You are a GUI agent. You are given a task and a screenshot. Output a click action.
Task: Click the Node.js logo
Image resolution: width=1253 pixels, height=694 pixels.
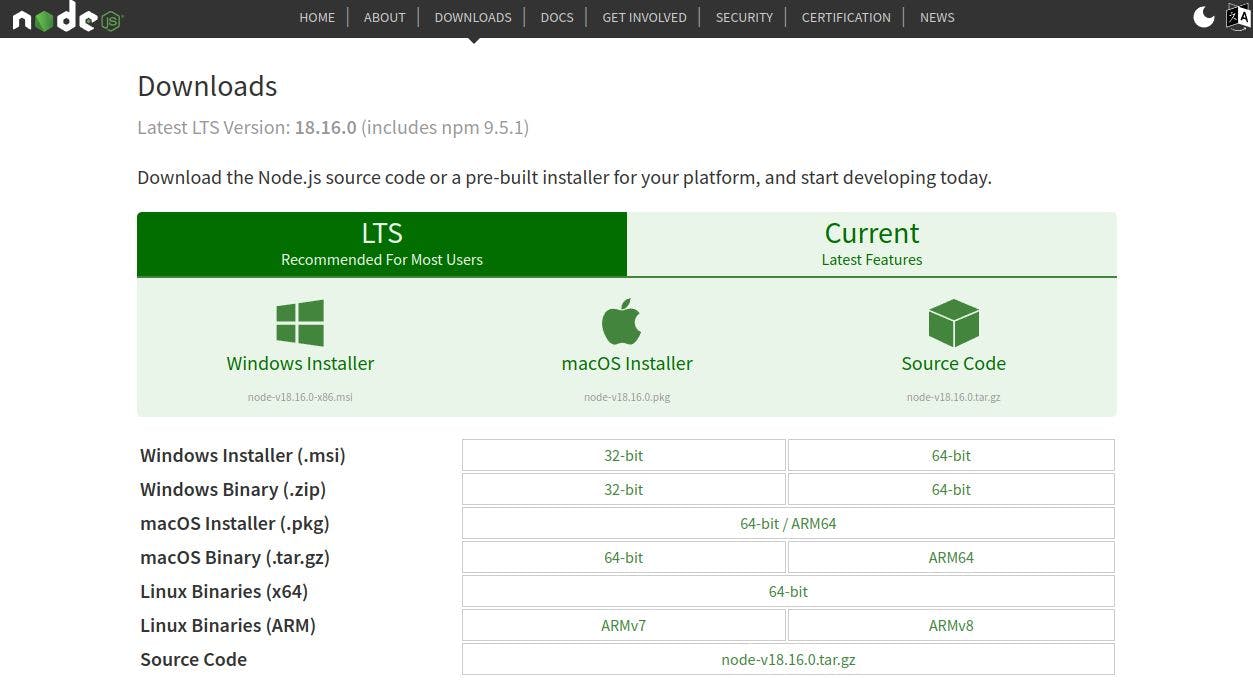click(x=66, y=18)
